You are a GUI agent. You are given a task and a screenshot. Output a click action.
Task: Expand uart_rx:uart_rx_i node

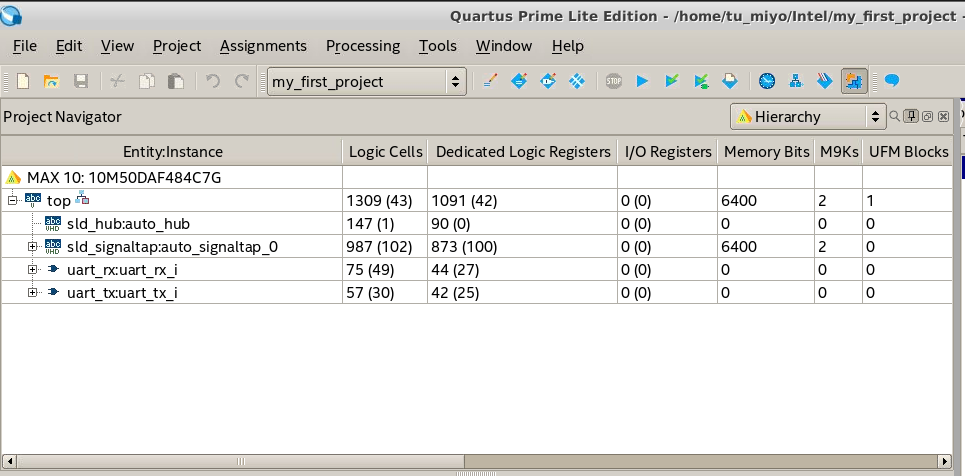(32, 270)
